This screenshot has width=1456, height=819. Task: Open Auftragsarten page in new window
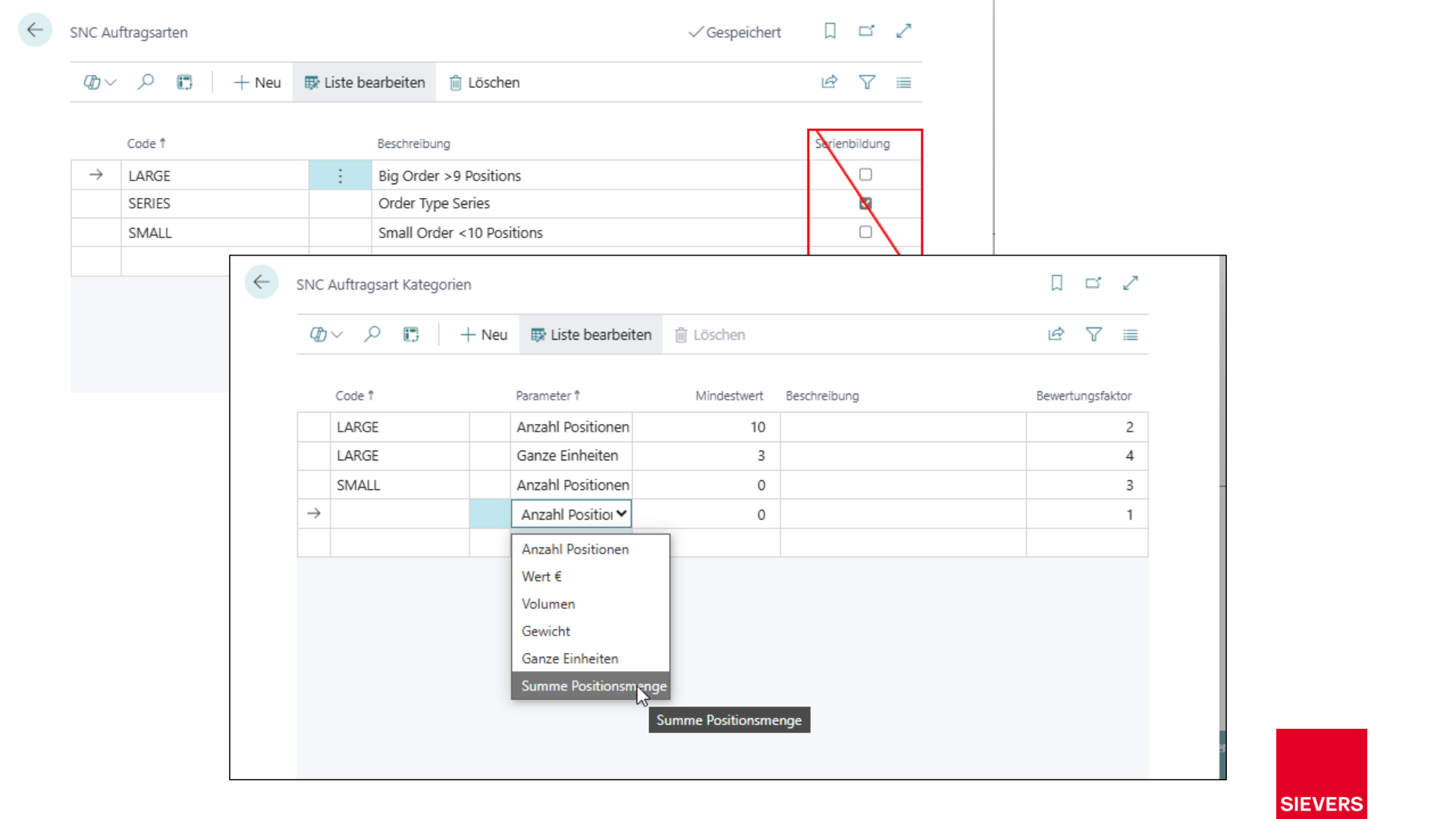867,31
